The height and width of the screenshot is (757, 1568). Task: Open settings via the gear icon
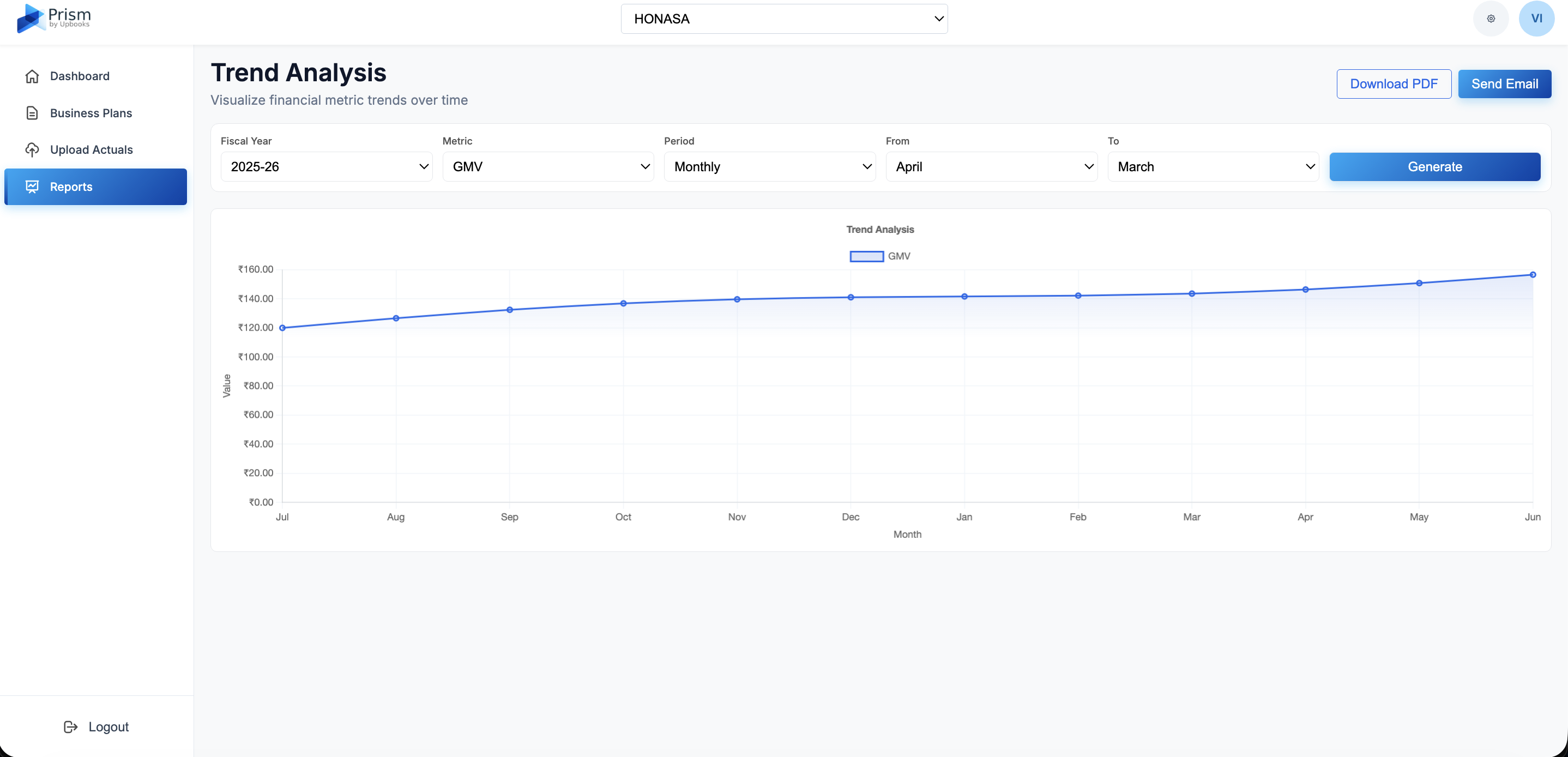click(1490, 19)
